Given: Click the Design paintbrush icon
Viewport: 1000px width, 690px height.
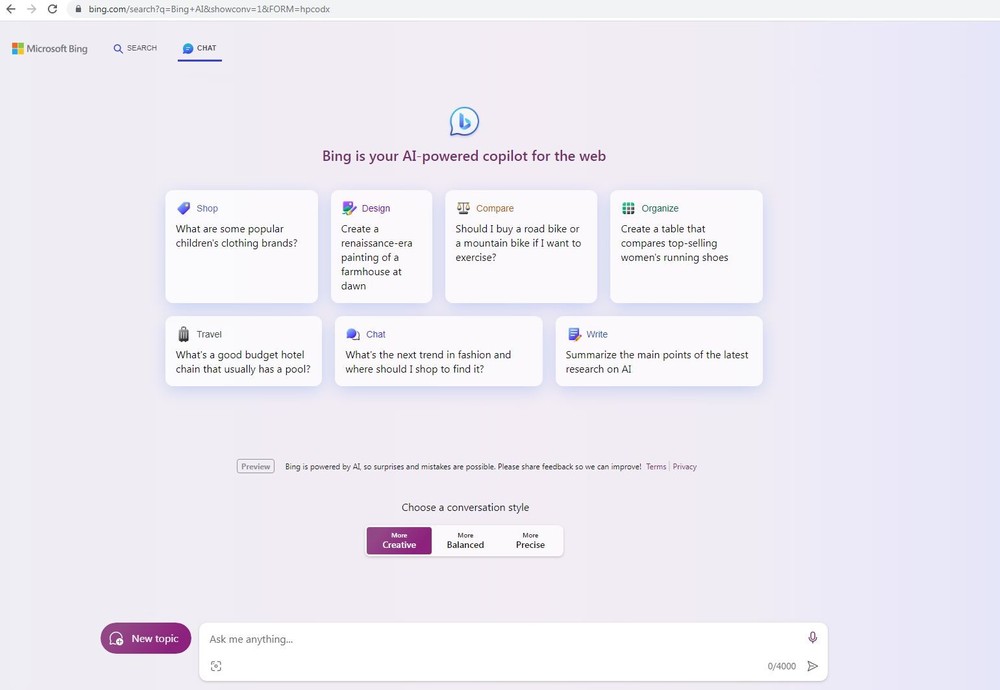Looking at the screenshot, I should coord(349,208).
